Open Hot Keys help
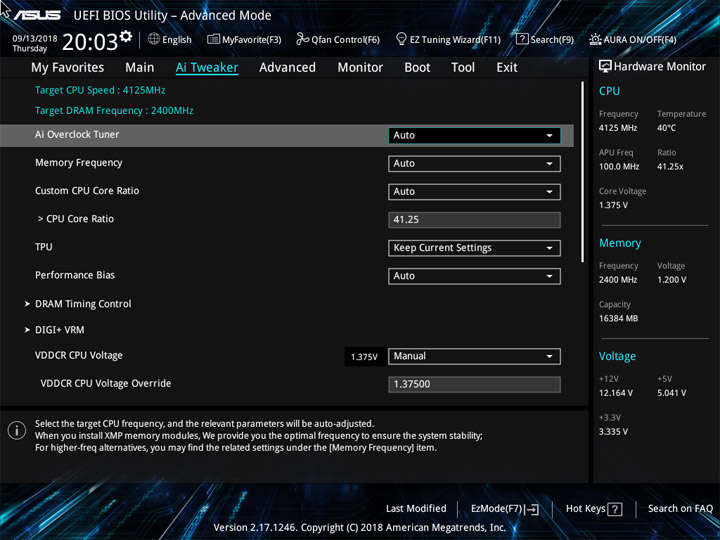 (594, 509)
